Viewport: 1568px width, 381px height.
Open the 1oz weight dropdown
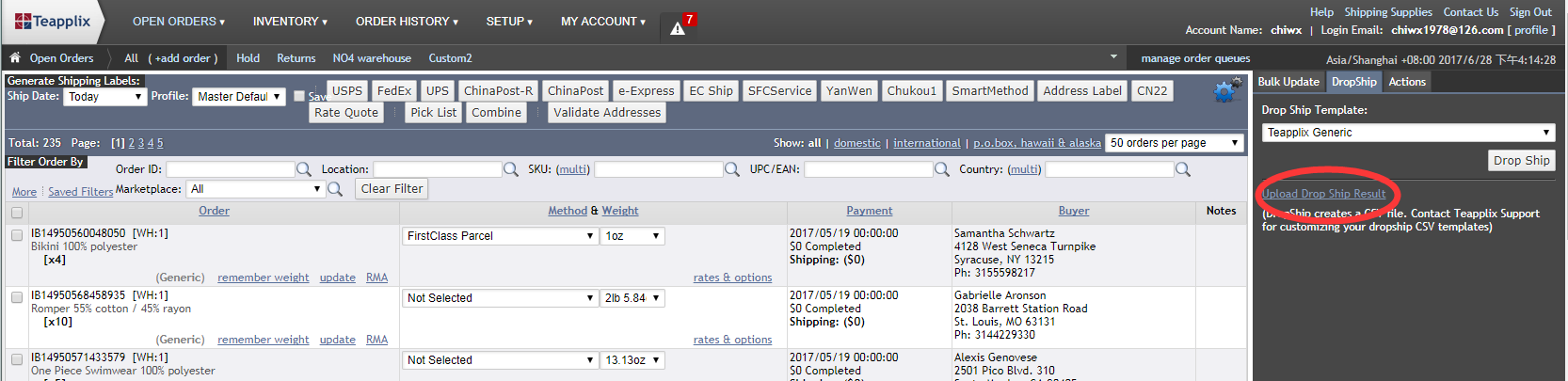[632, 236]
